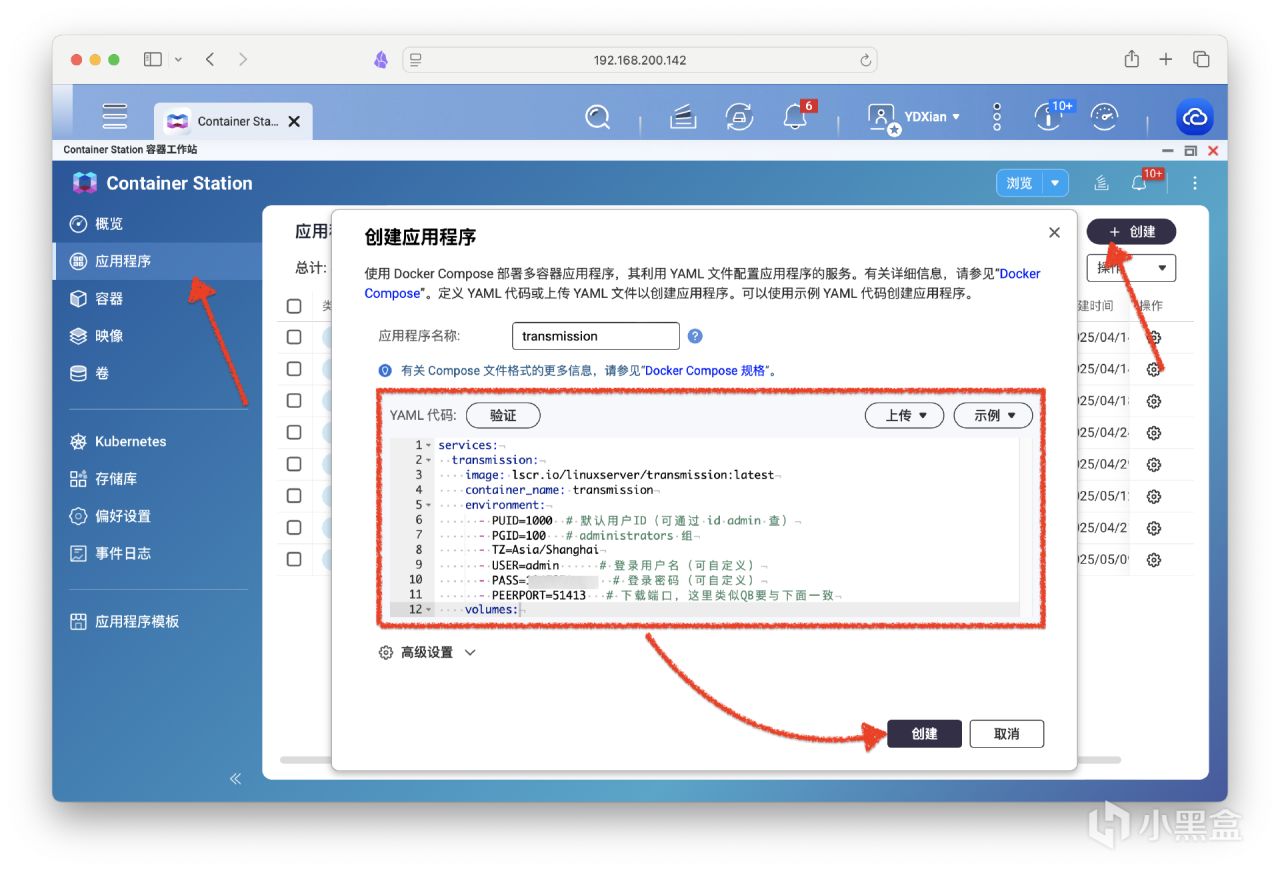The width and height of the screenshot is (1280, 871).
Task: Open the stack icon beside Container Station bell
Action: point(1101,183)
